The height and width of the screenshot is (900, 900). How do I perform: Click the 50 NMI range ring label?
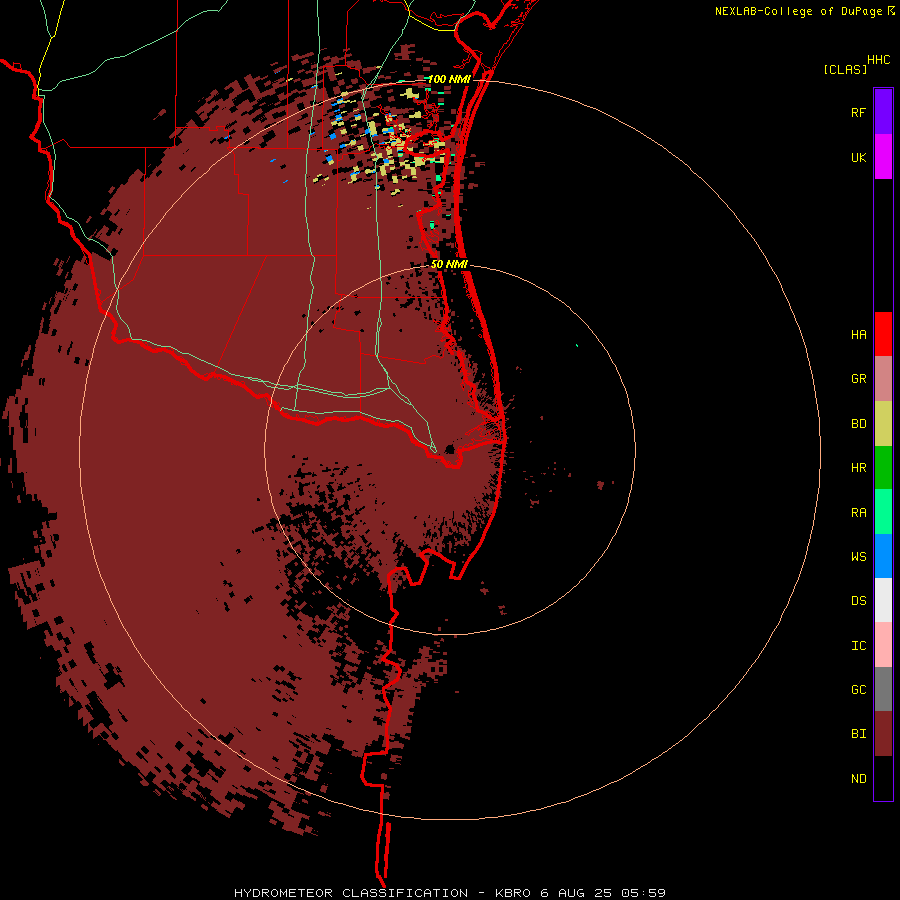tap(449, 264)
